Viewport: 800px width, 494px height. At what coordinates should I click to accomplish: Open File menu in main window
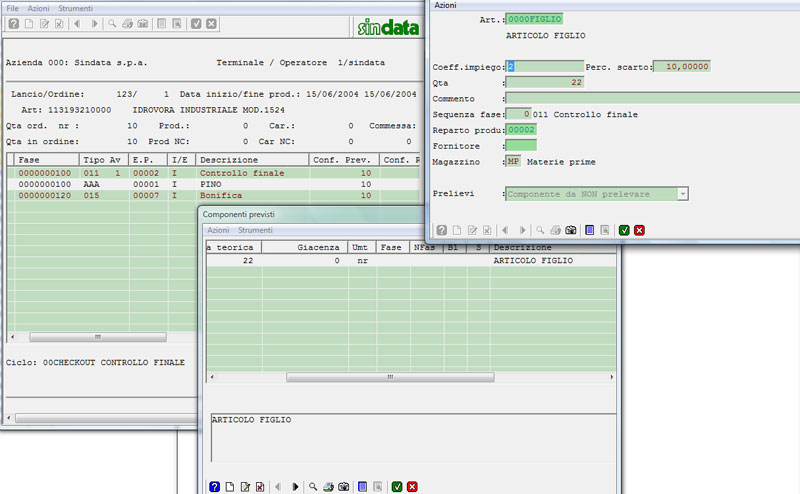point(12,8)
